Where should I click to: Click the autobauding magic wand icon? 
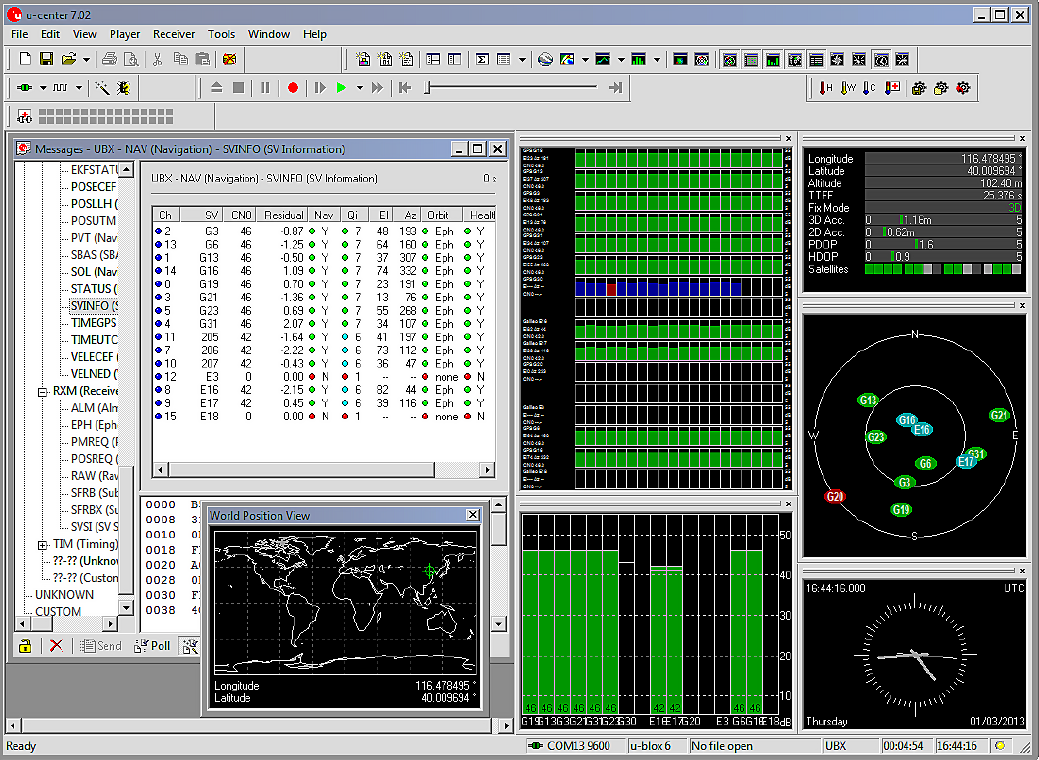pos(102,88)
